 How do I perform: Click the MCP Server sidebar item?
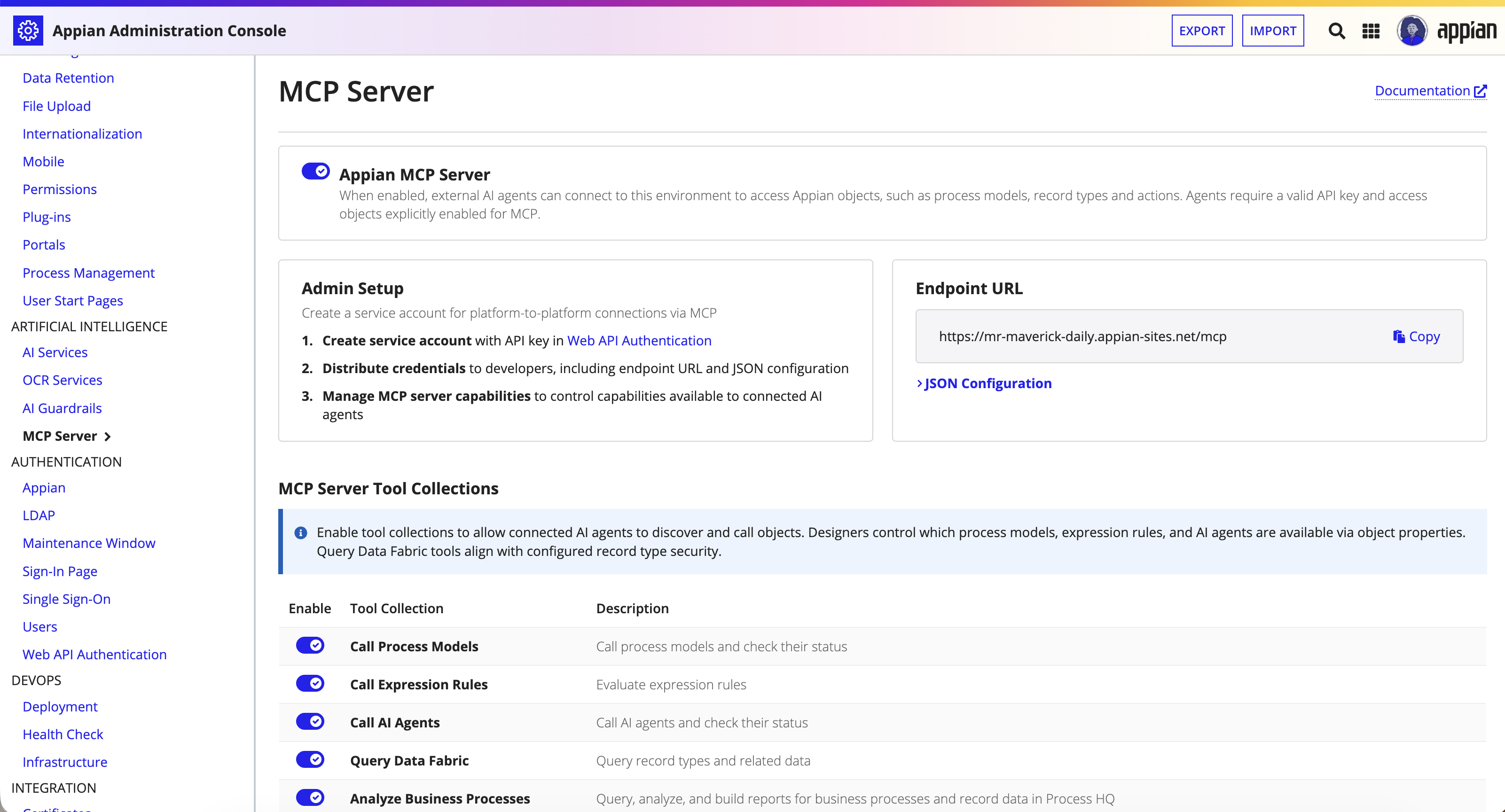click(x=67, y=436)
